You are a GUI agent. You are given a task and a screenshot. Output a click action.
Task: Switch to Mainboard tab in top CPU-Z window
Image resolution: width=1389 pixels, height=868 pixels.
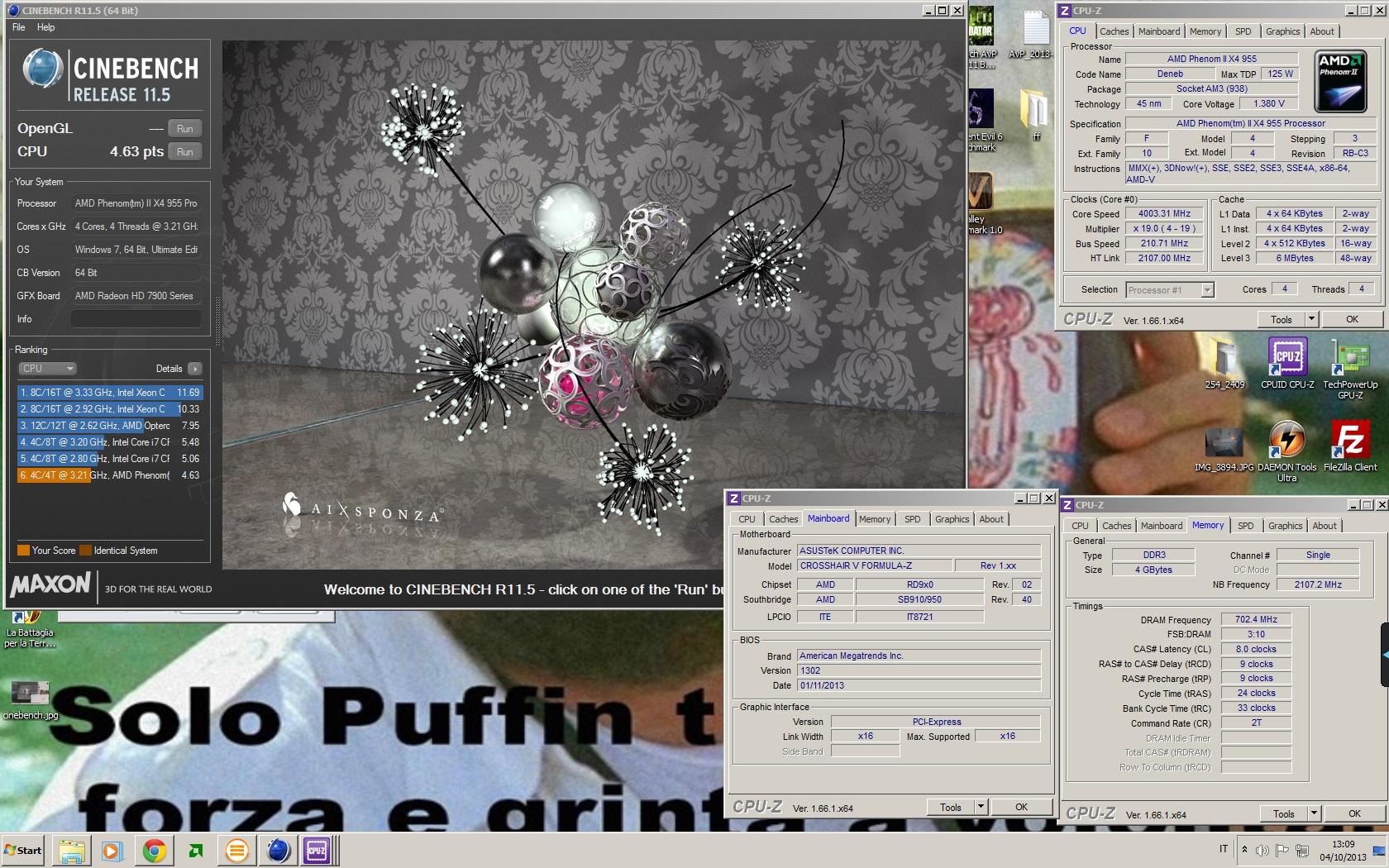[1159, 31]
